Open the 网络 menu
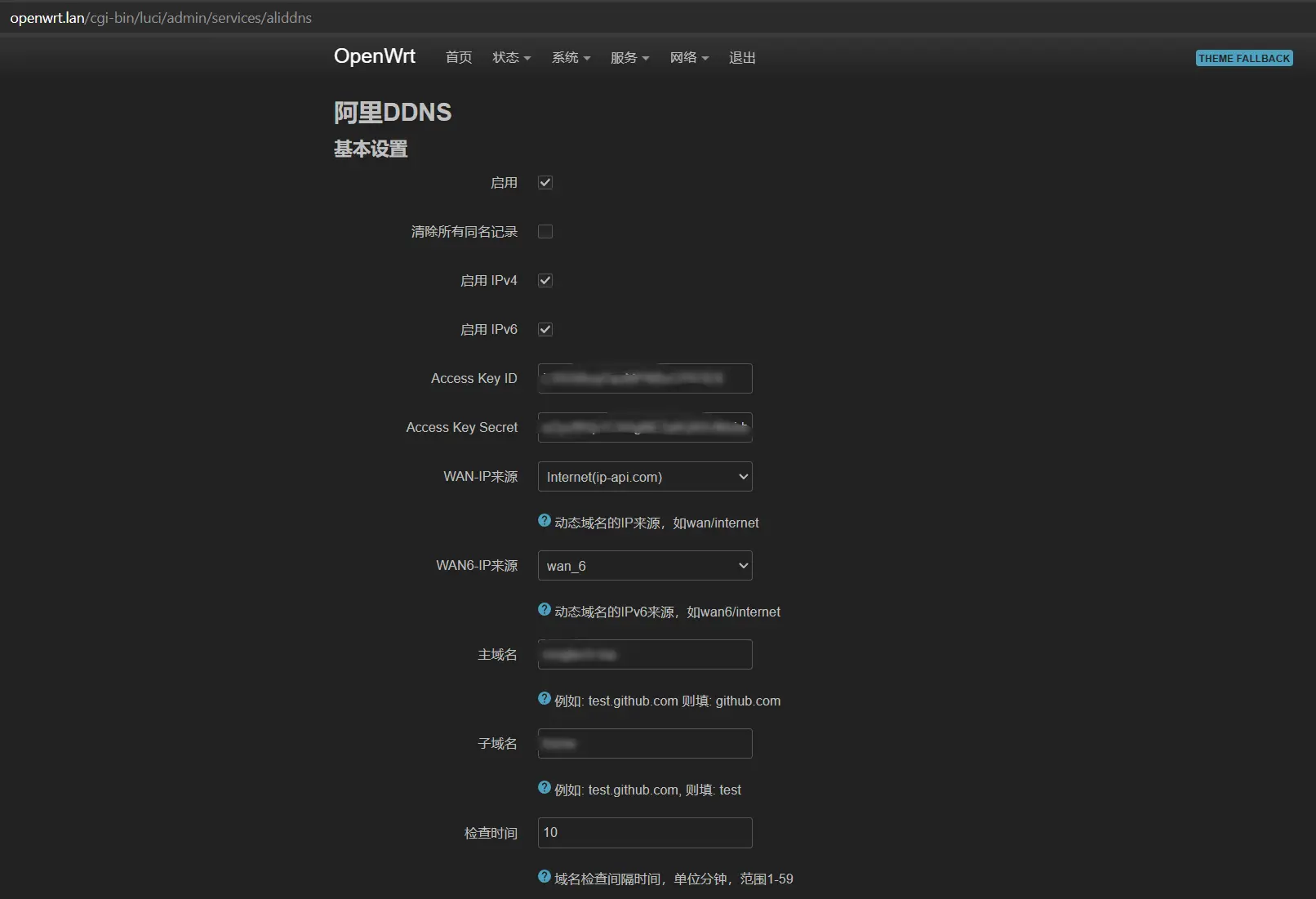1316x899 pixels. pyautogui.click(x=689, y=58)
